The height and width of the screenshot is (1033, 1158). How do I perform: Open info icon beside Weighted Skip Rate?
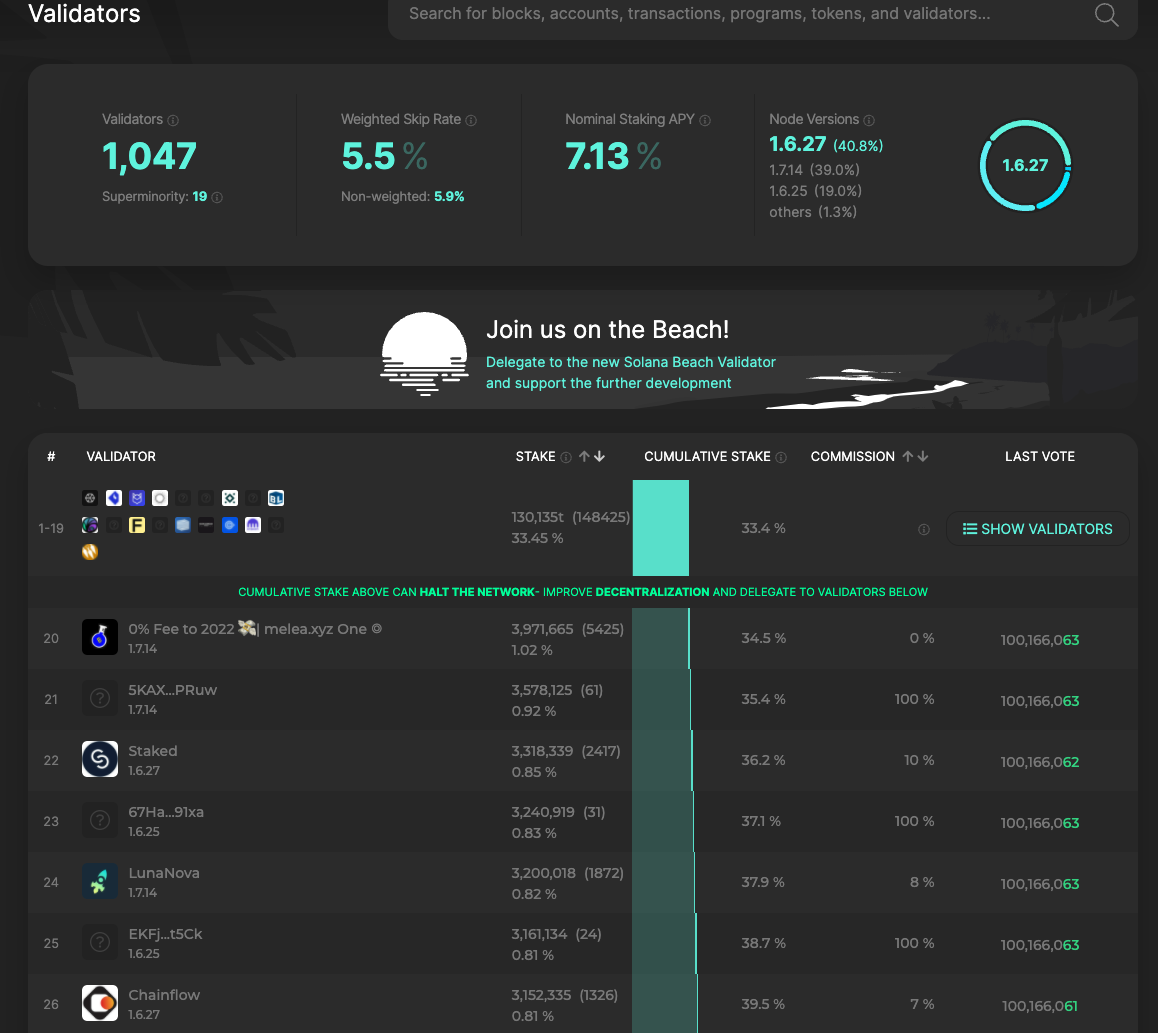471,120
